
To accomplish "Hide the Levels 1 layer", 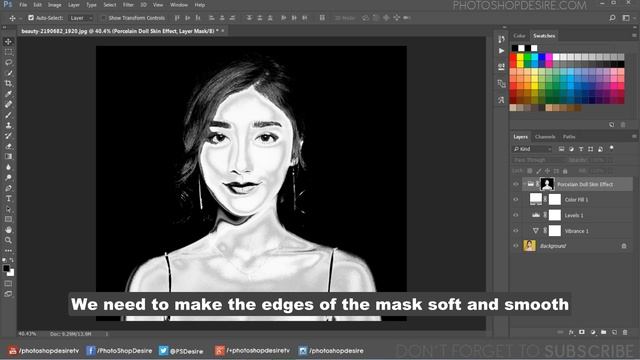I will (x=516, y=215).
